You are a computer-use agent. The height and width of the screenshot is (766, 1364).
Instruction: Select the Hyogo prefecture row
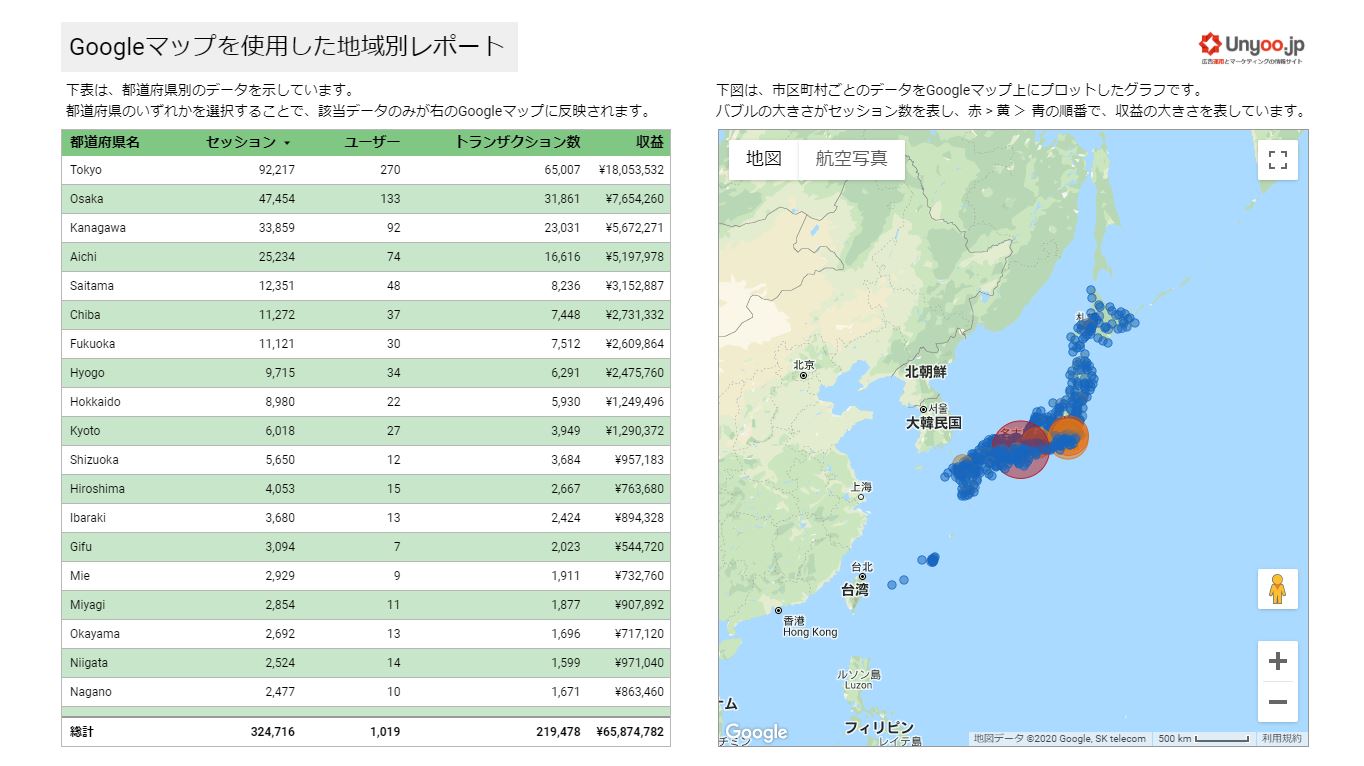366,373
